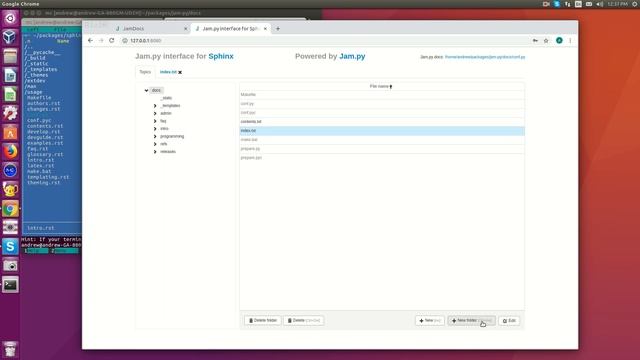The height and width of the screenshot is (360, 640).
Task: Select the conf.py file row
Action: click(382, 104)
